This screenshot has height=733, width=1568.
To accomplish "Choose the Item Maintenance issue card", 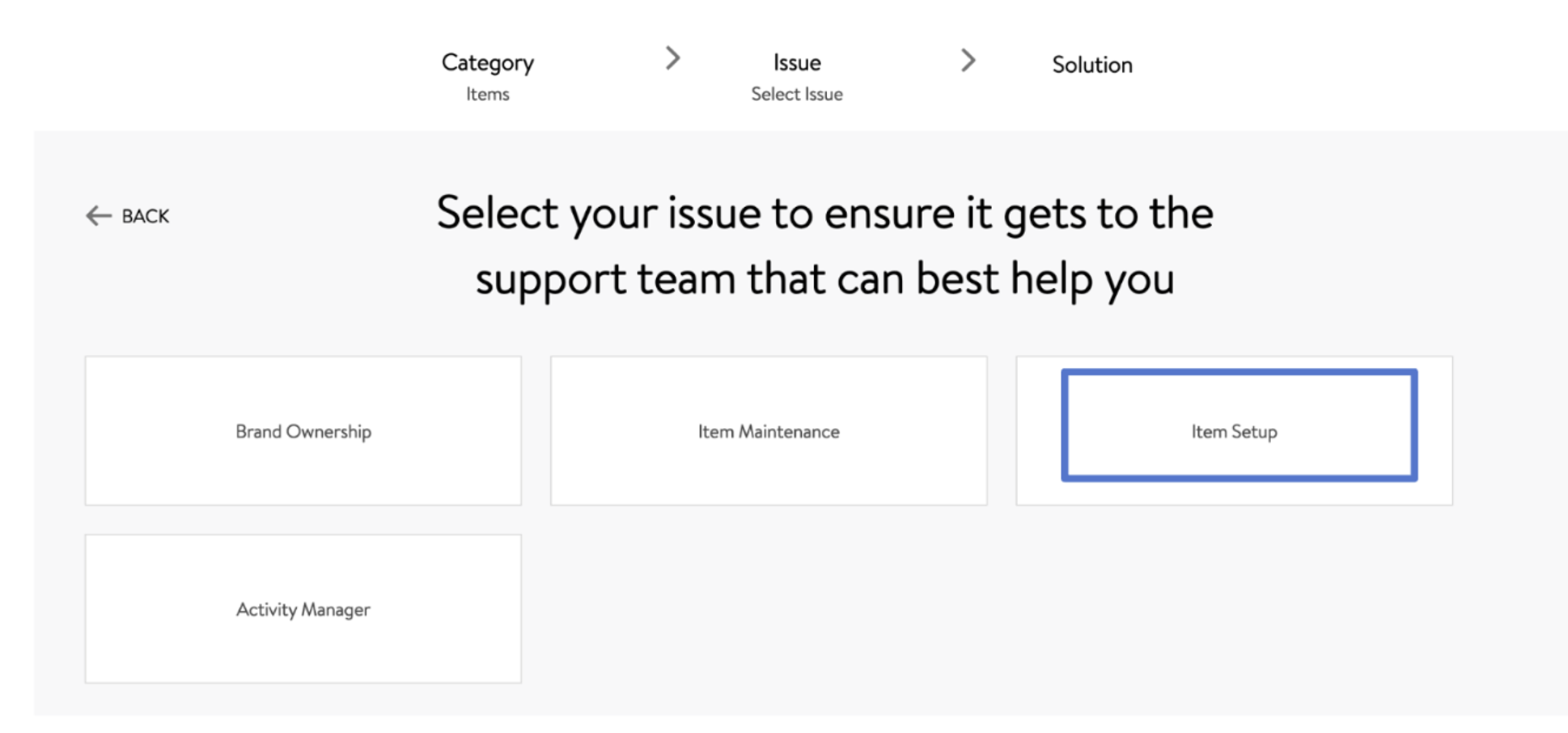I will pos(769,431).
